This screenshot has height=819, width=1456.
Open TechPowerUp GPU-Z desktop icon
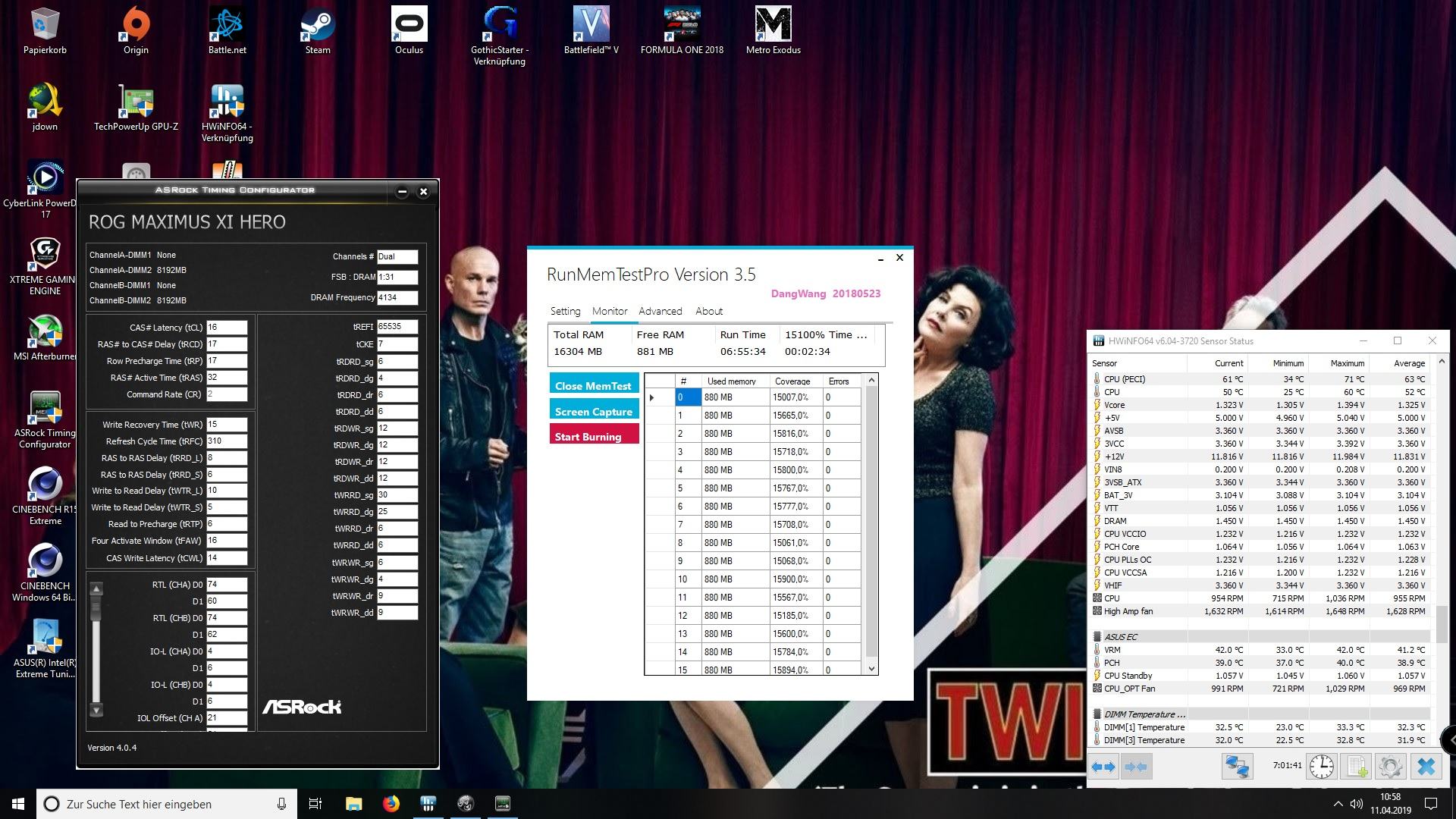pyautogui.click(x=136, y=107)
